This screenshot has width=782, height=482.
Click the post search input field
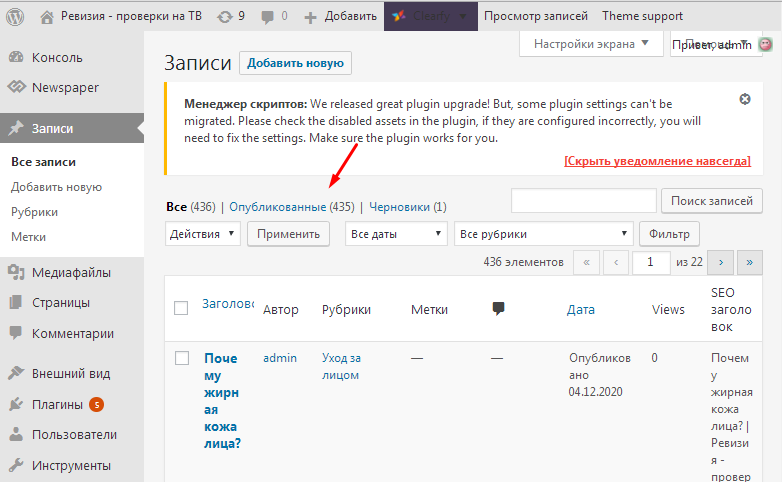click(583, 201)
